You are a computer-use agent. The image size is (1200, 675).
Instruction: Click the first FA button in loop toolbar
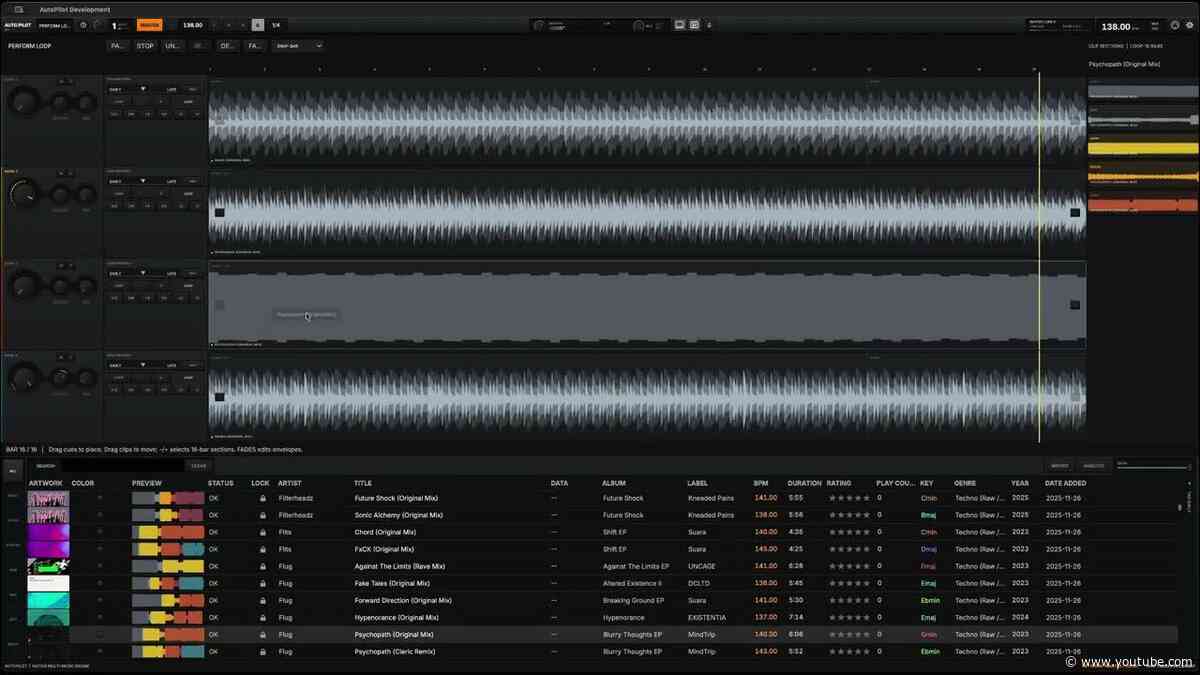point(117,46)
